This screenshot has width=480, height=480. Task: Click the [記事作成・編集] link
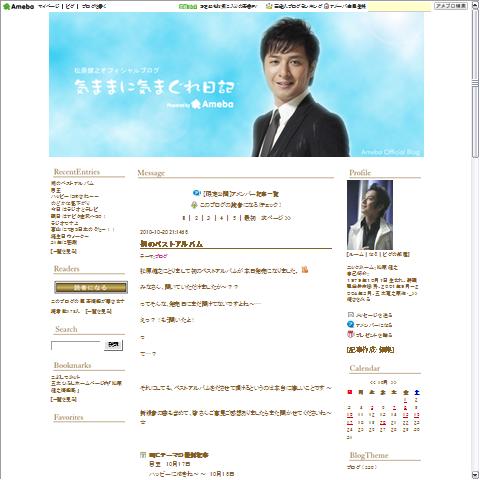click(x=371, y=350)
